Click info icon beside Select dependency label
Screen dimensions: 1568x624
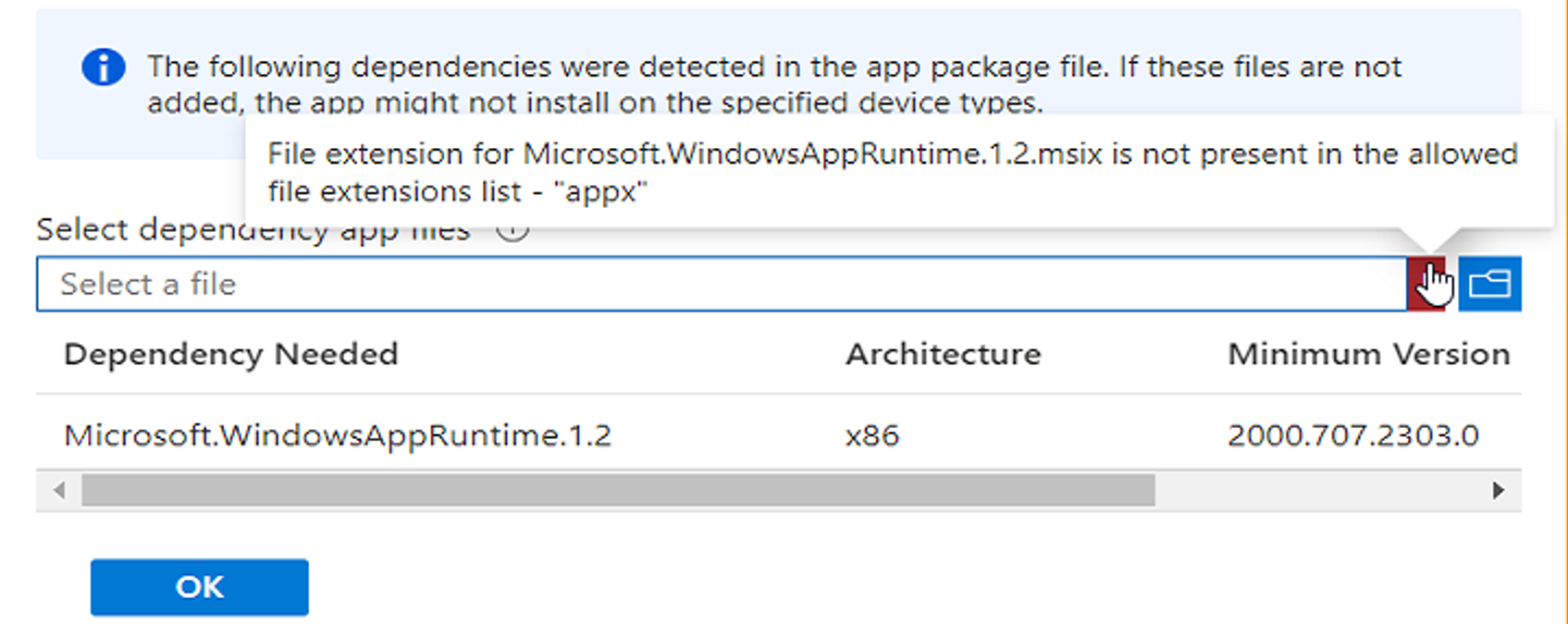[x=512, y=230]
